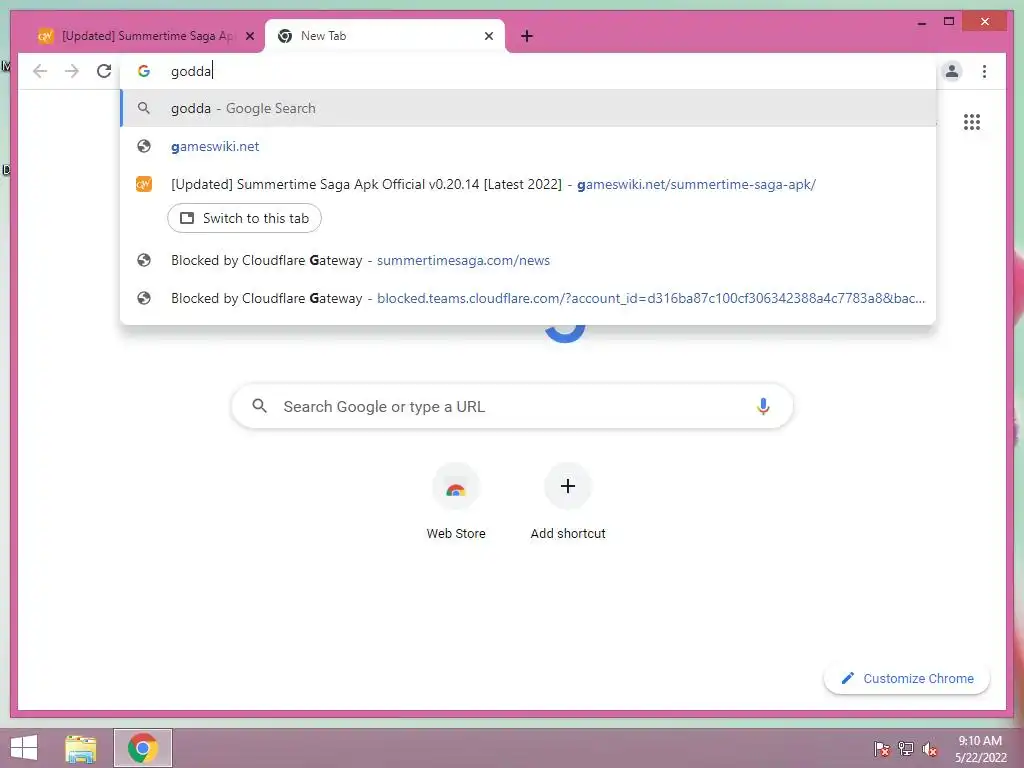Image resolution: width=1024 pixels, height=768 pixels.
Task: Select the gameswiki.net suggestion
Action: pos(528,146)
